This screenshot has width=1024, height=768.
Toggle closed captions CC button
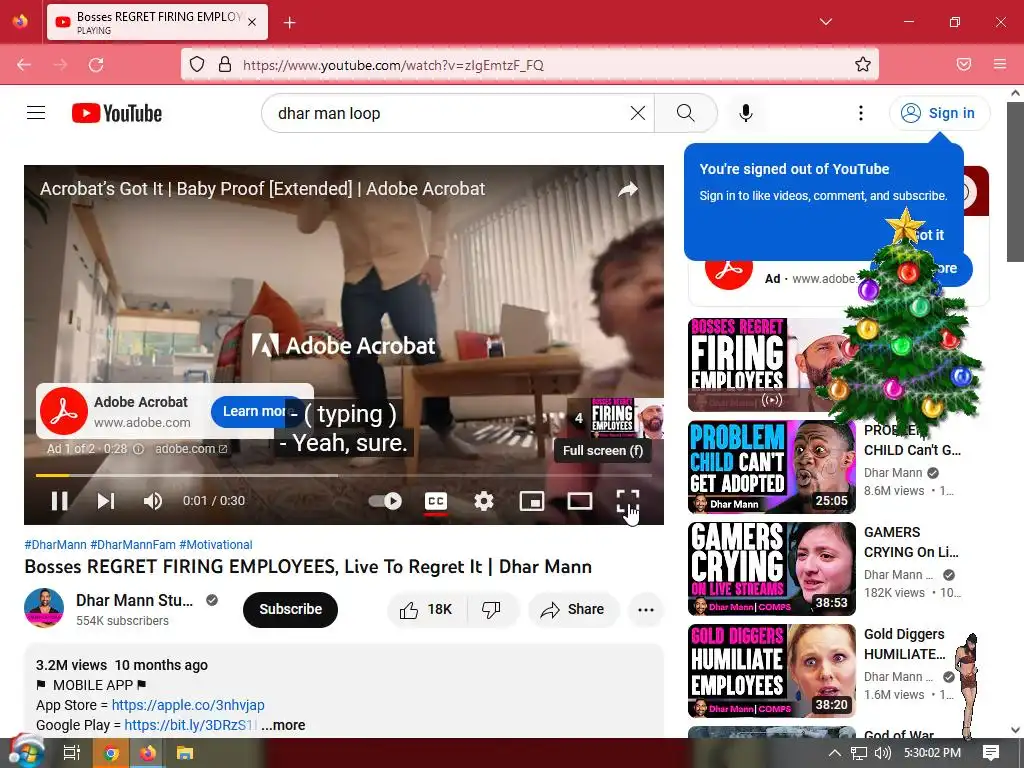coord(436,501)
